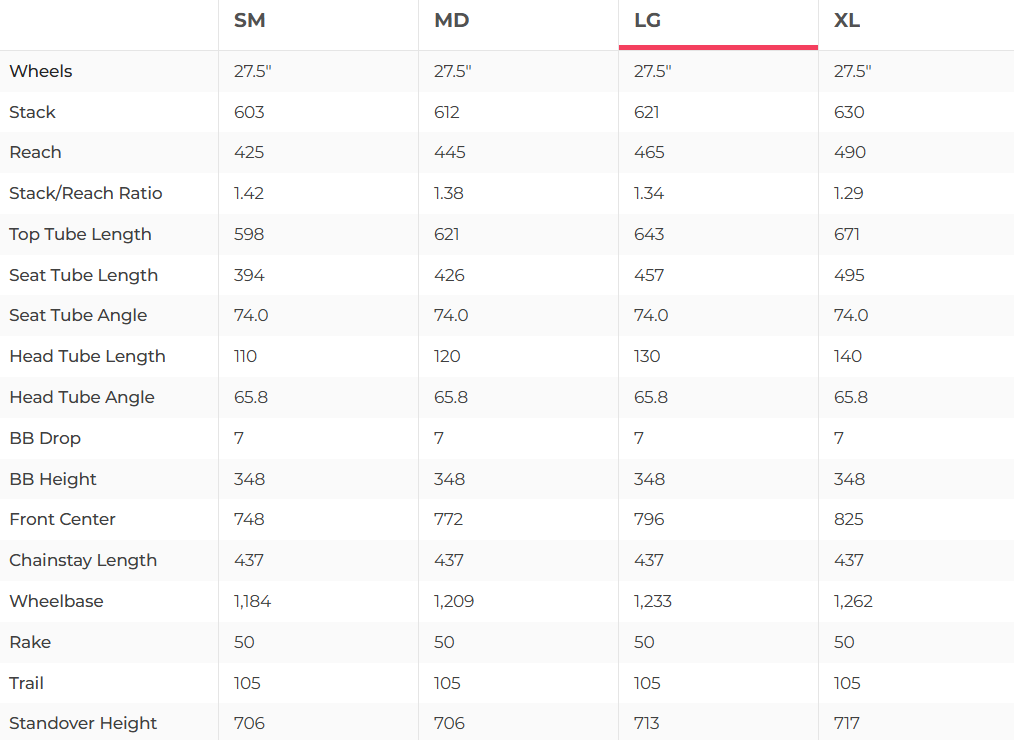Screen dimensions: 1014x740
Task: Switch to the LG size column
Action: click(648, 21)
